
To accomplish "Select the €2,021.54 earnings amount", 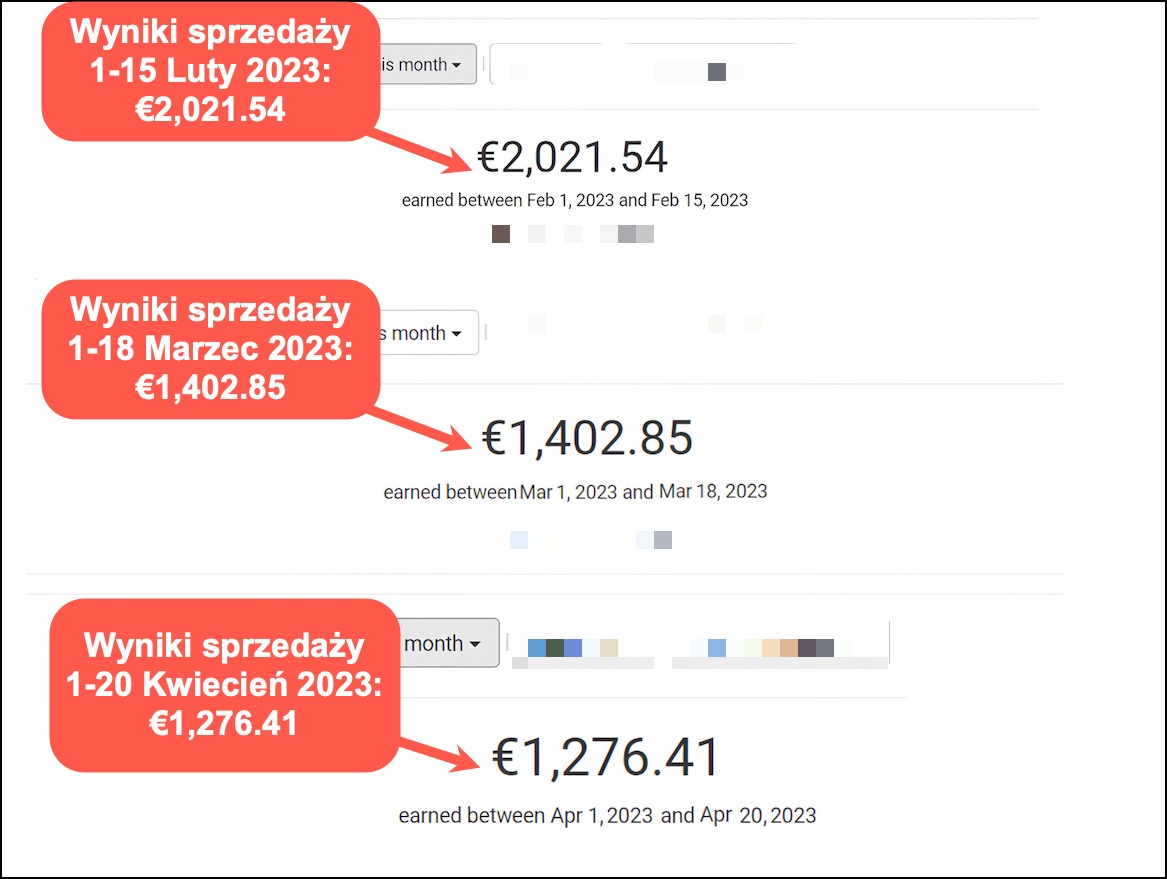I will pos(572,157).
